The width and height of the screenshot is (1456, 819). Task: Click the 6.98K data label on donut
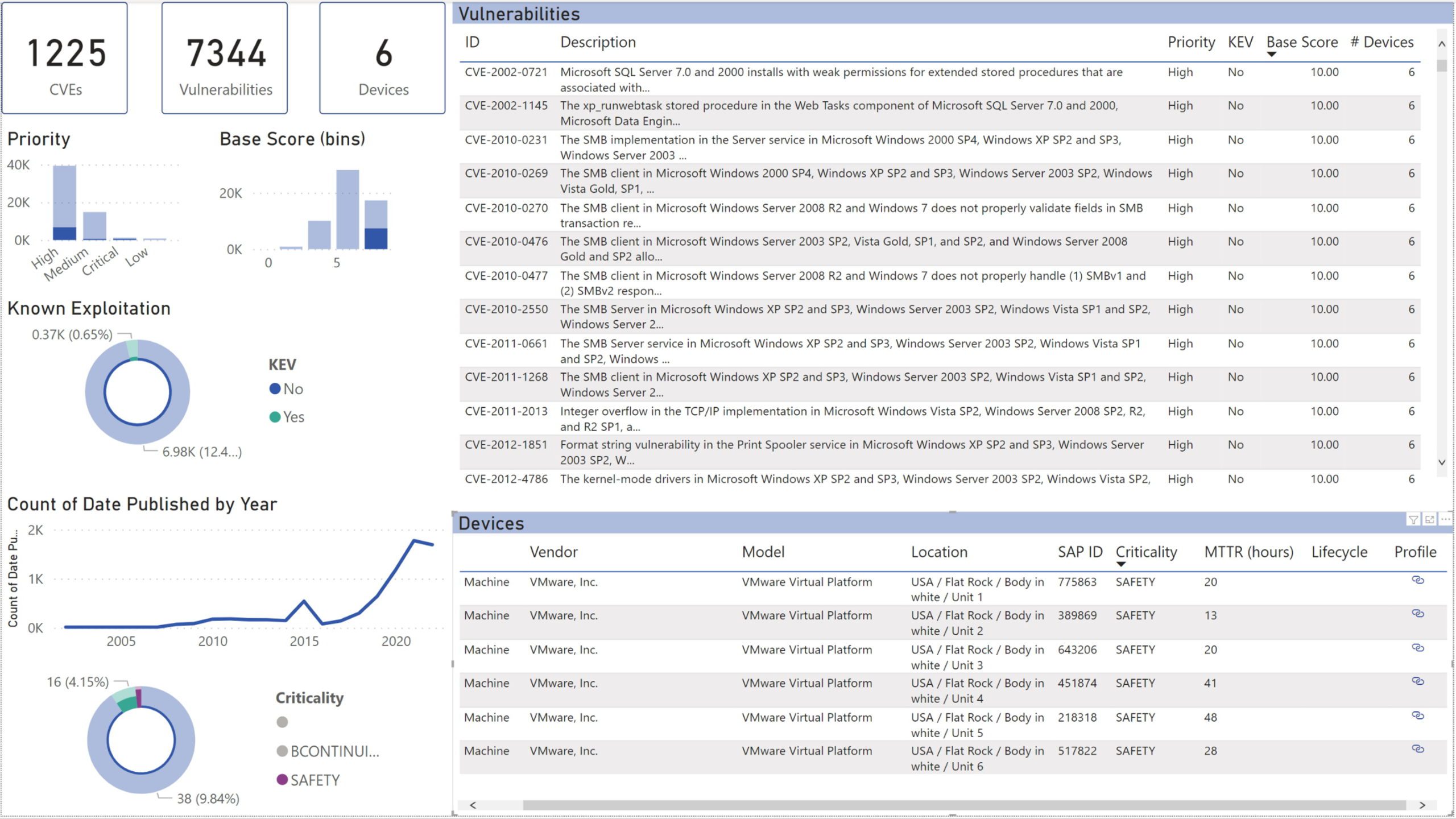pos(202,452)
